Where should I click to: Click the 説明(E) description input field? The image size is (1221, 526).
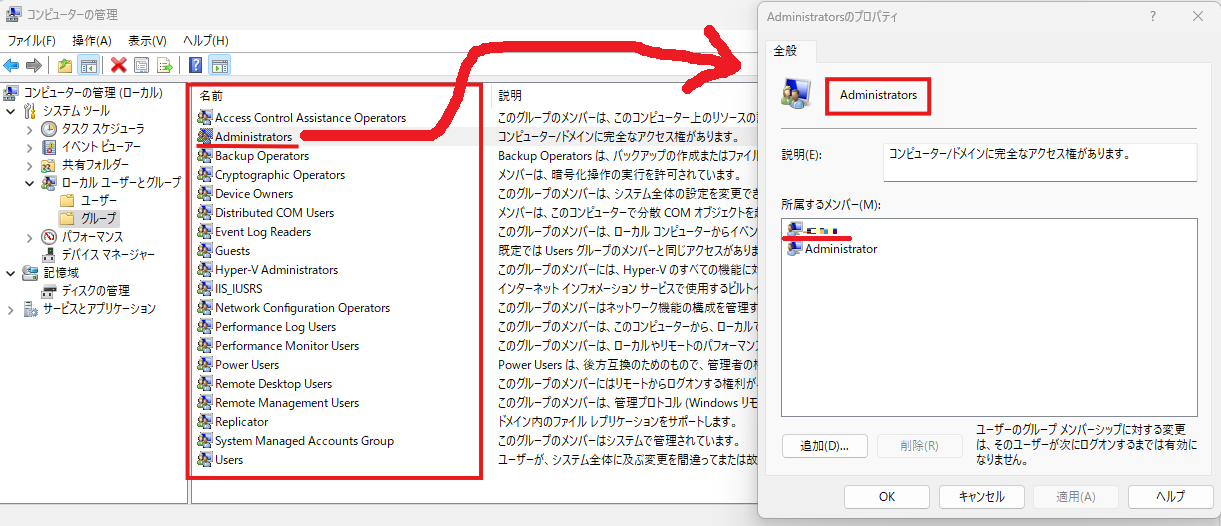tap(1041, 161)
